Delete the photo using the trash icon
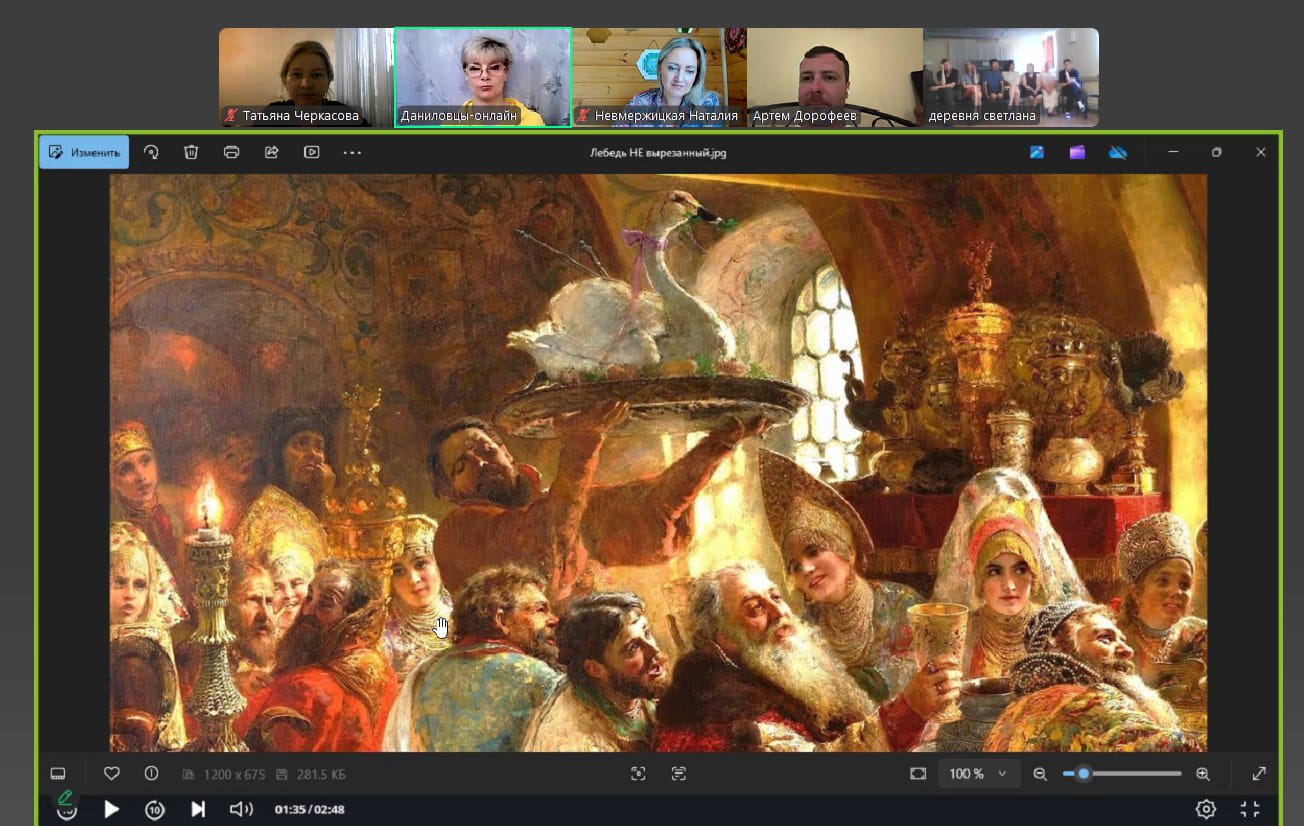The height and width of the screenshot is (826, 1304). tap(191, 153)
